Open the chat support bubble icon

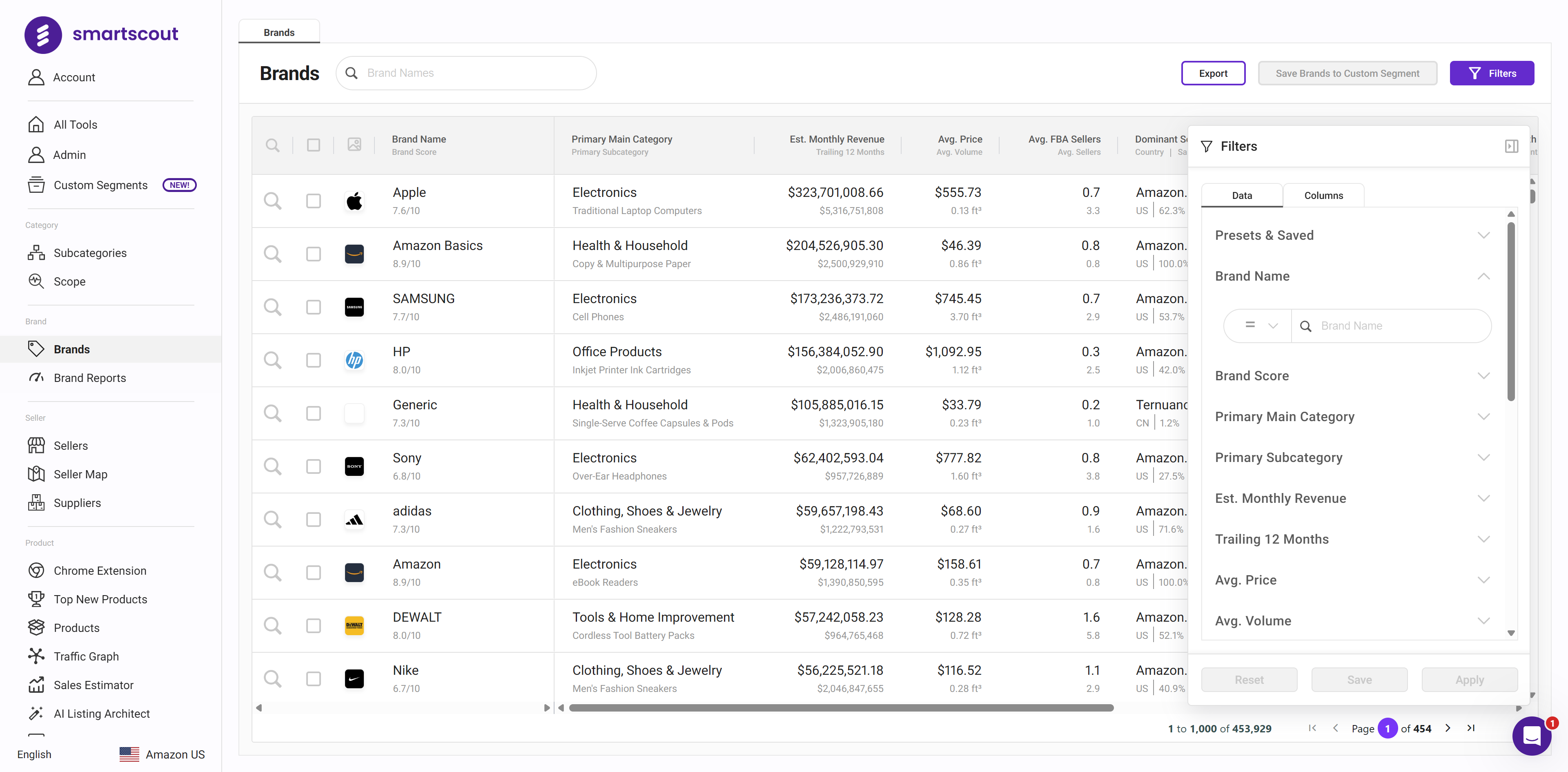[x=1532, y=736]
